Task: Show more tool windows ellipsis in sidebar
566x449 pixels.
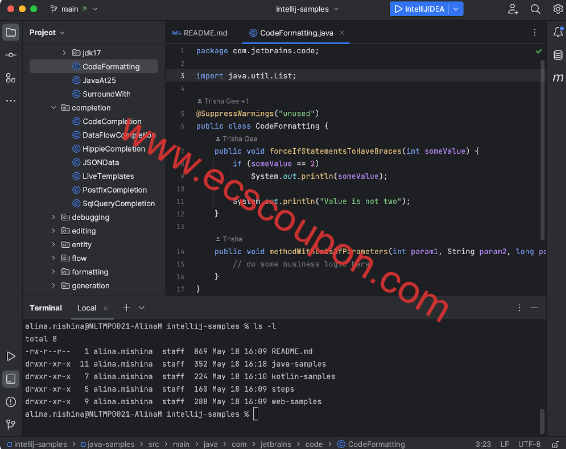Action: click(11, 100)
